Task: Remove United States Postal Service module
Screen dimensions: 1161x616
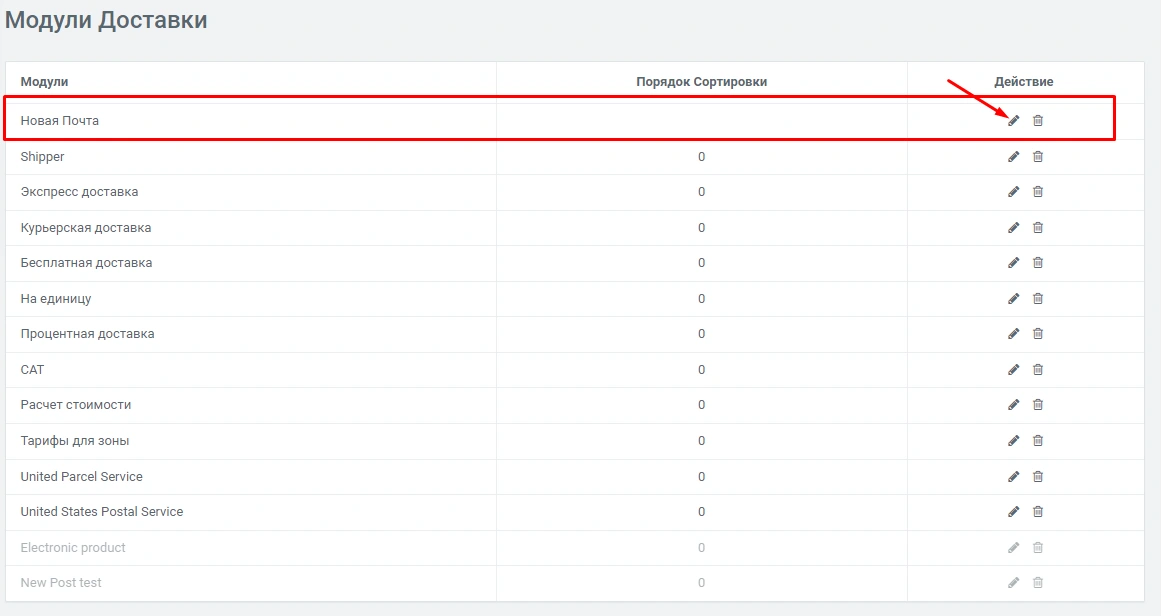Action: tap(1037, 512)
